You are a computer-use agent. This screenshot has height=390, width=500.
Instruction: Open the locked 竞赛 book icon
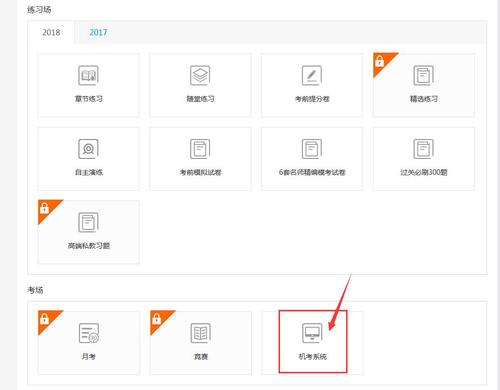[x=200, y=333]
